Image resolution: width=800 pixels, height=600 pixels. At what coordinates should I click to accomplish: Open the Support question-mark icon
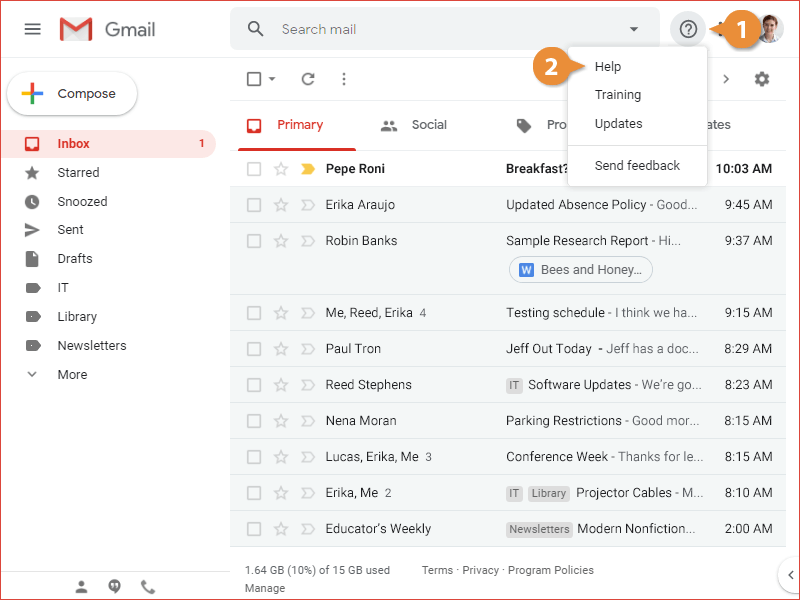coord(688,29)
